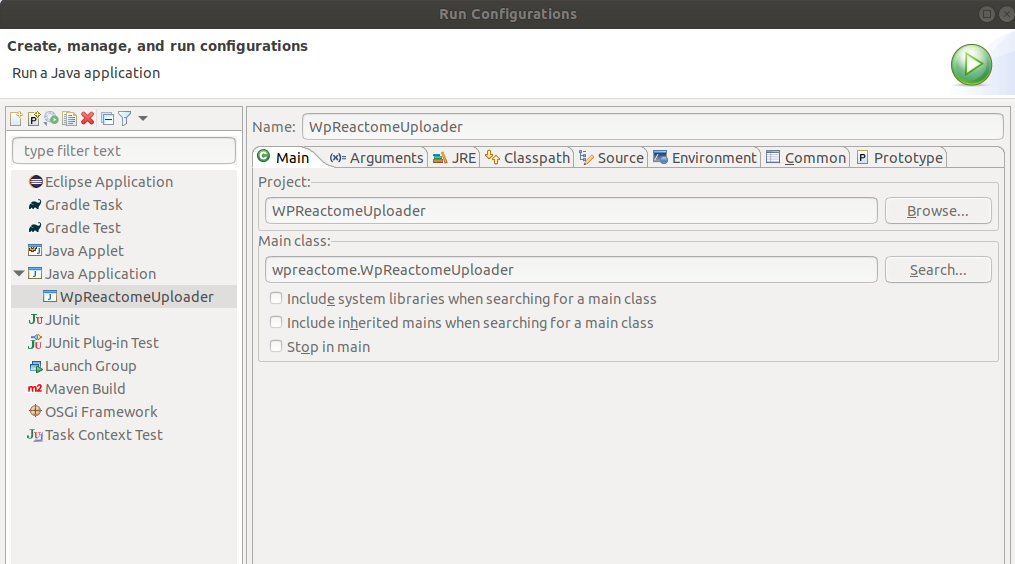Image resolution: width=1015 pixels, height=564 pixels.
Task: Click the Gradle Task elephant icon
Action: click(x=35, y=205)
